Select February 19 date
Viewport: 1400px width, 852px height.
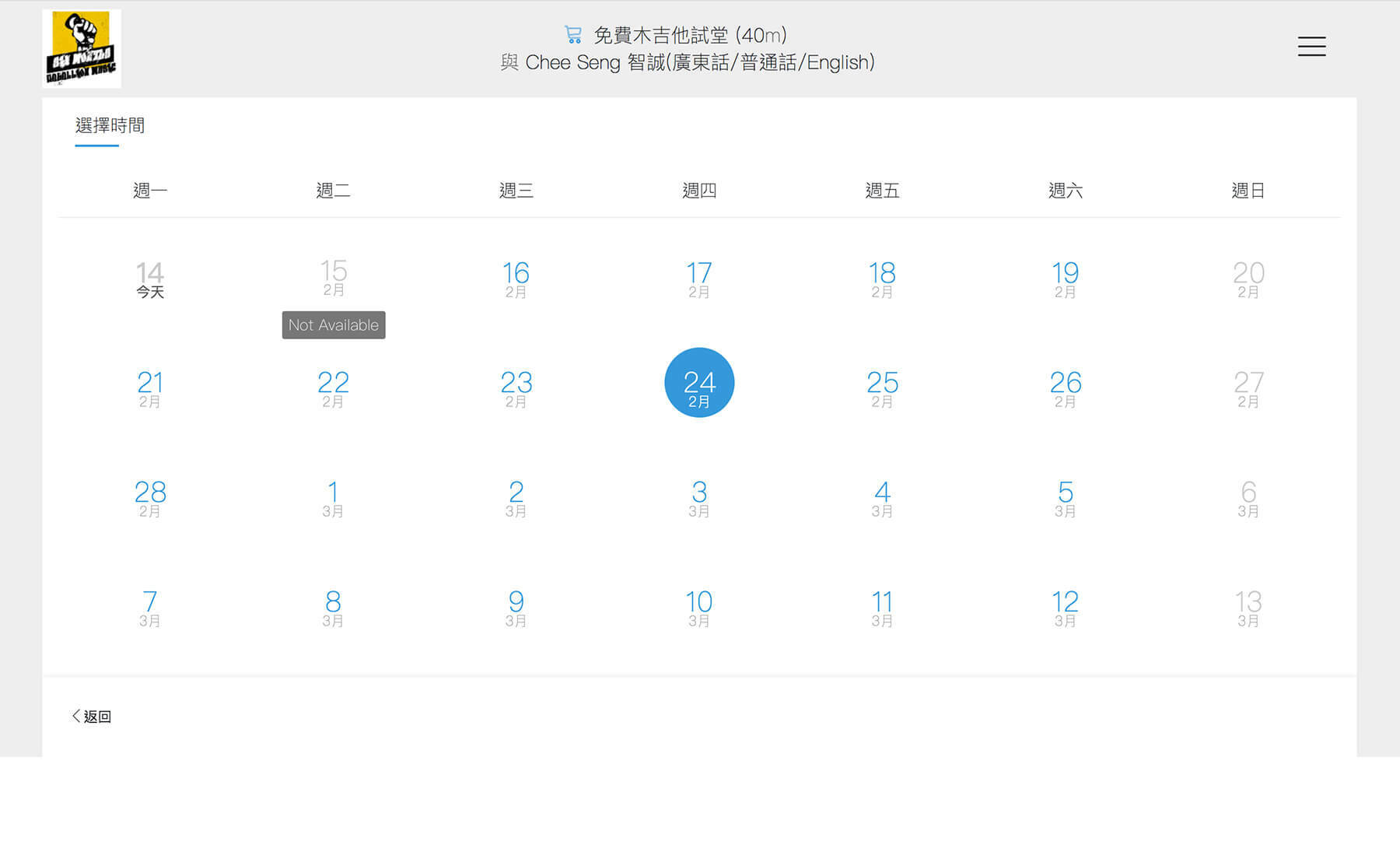[1066, 279]
